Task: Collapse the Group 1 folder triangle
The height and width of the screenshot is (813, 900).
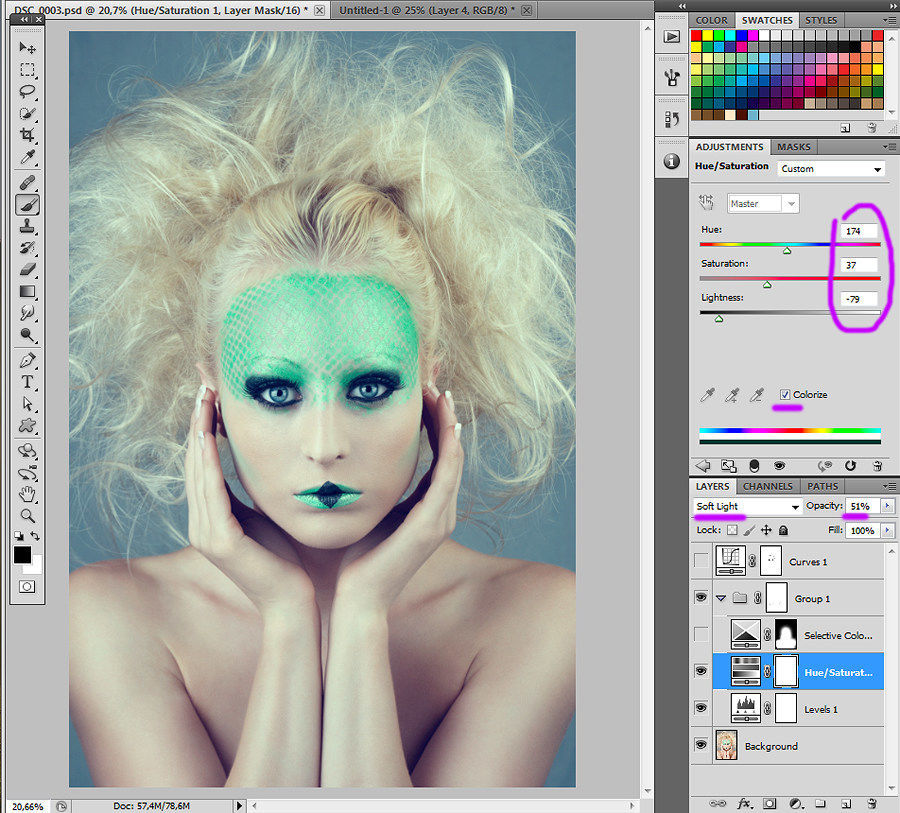Action: click(x=721, y=598)
